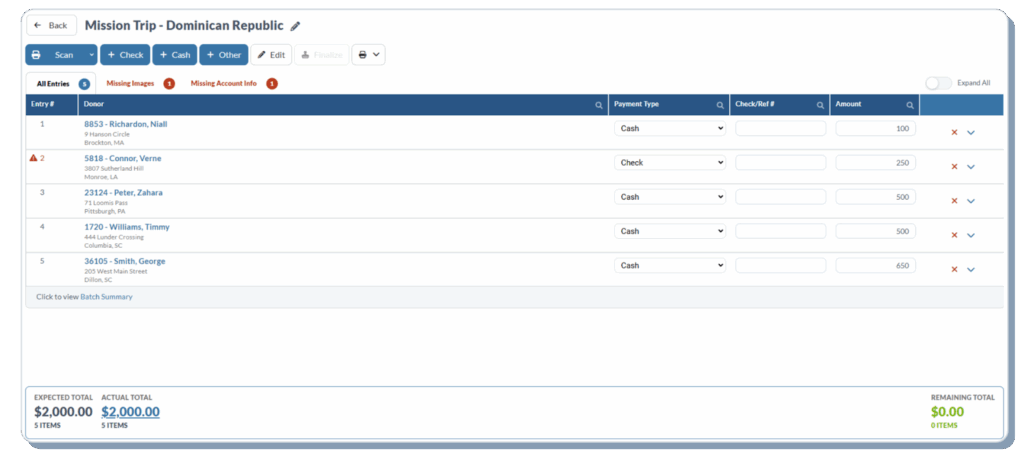The image size is (1024, 460).
Task: Open Scan button dropdown arrow
Action: pyautogui.click(x=91, y=55)
